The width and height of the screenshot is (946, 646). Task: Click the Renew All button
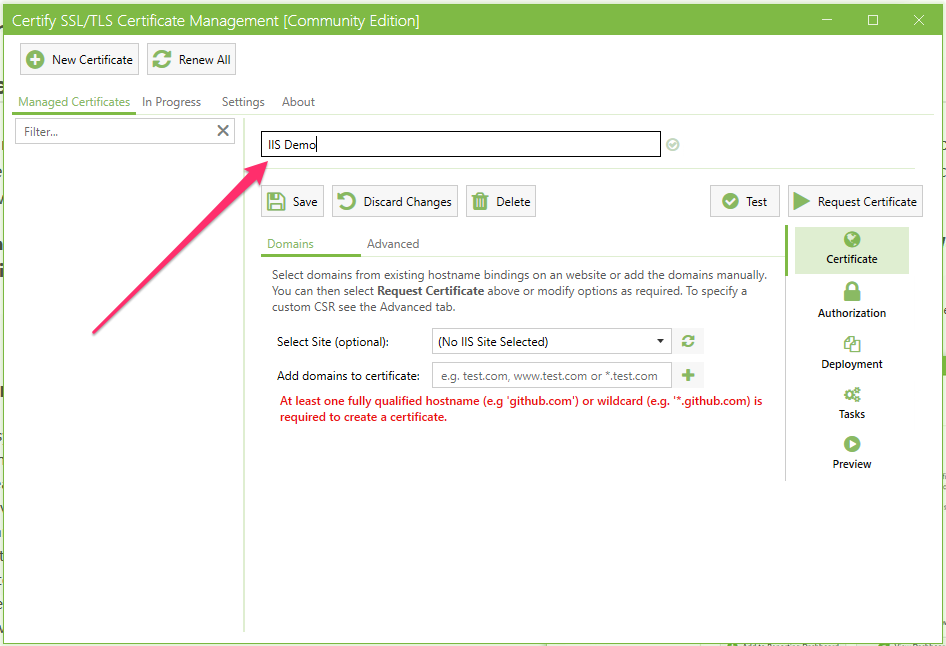click(x=191, y=59)
